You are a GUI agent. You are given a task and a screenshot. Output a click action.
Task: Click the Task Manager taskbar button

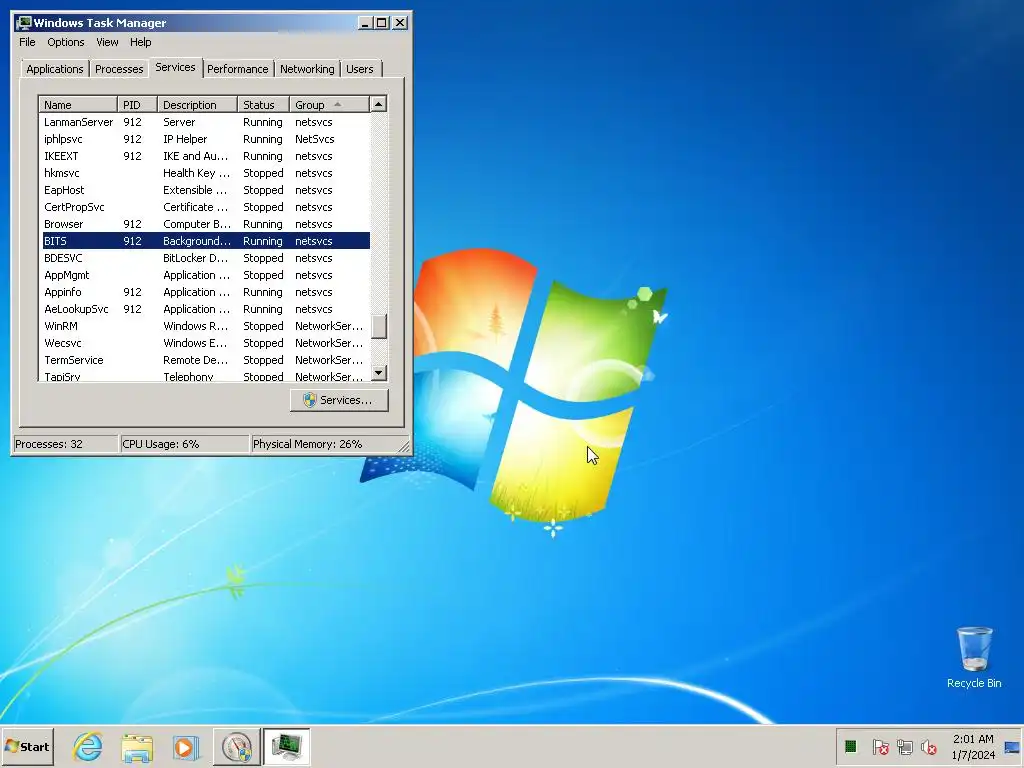click(286, 746)
